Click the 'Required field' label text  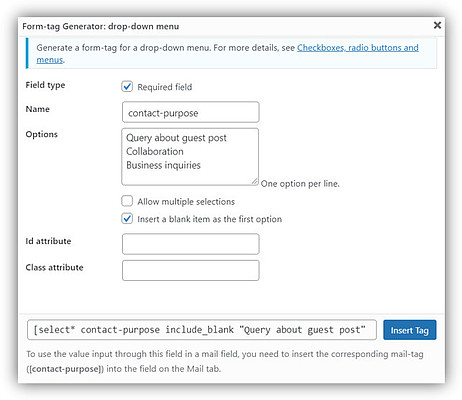tap(165, 87)
